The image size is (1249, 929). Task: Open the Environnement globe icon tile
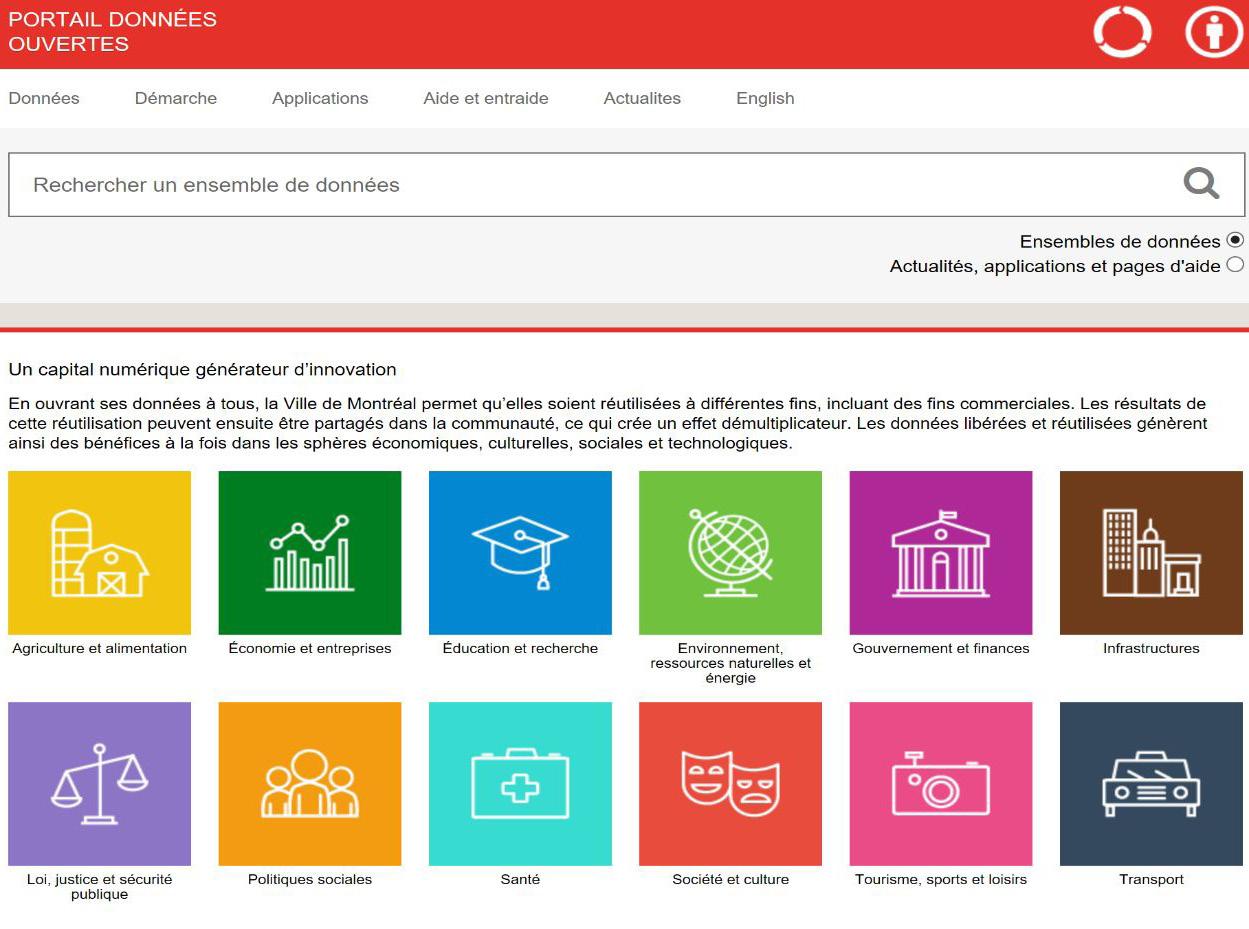click(730, 553)
